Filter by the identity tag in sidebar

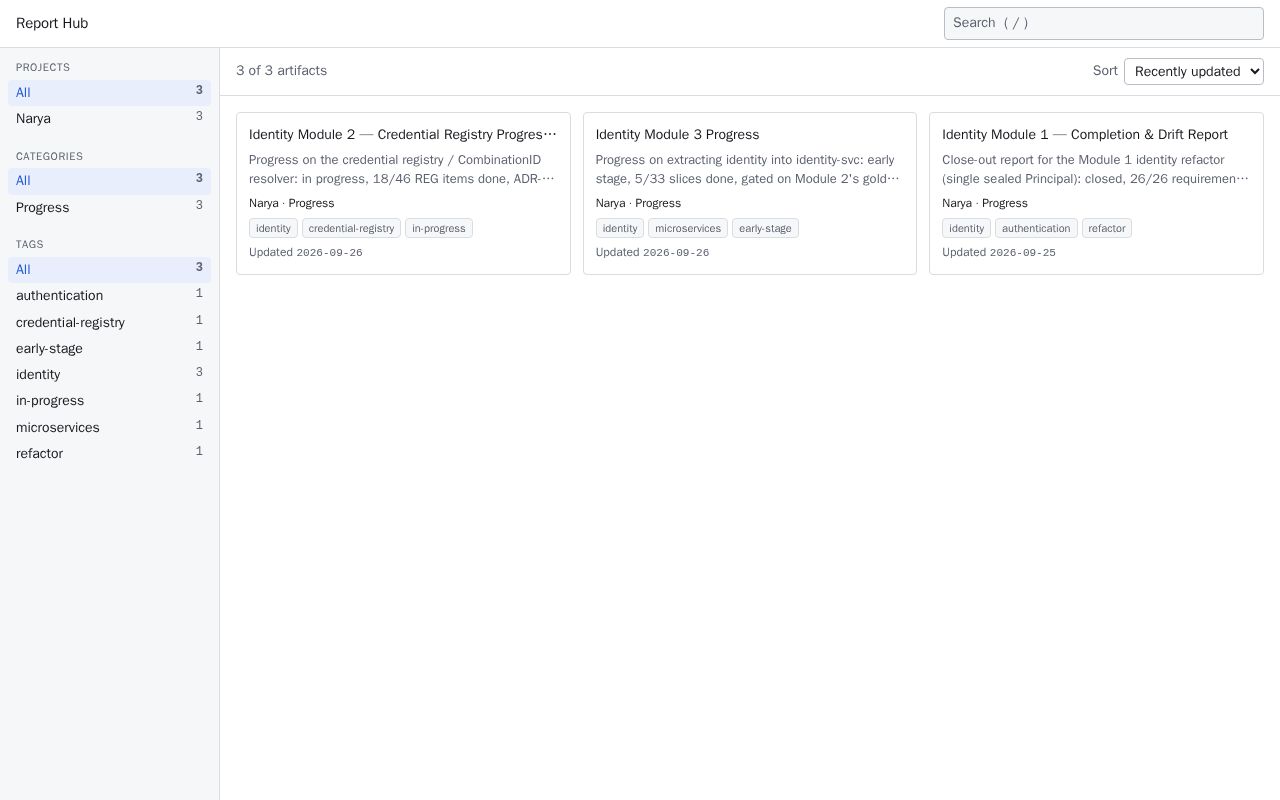109,374
